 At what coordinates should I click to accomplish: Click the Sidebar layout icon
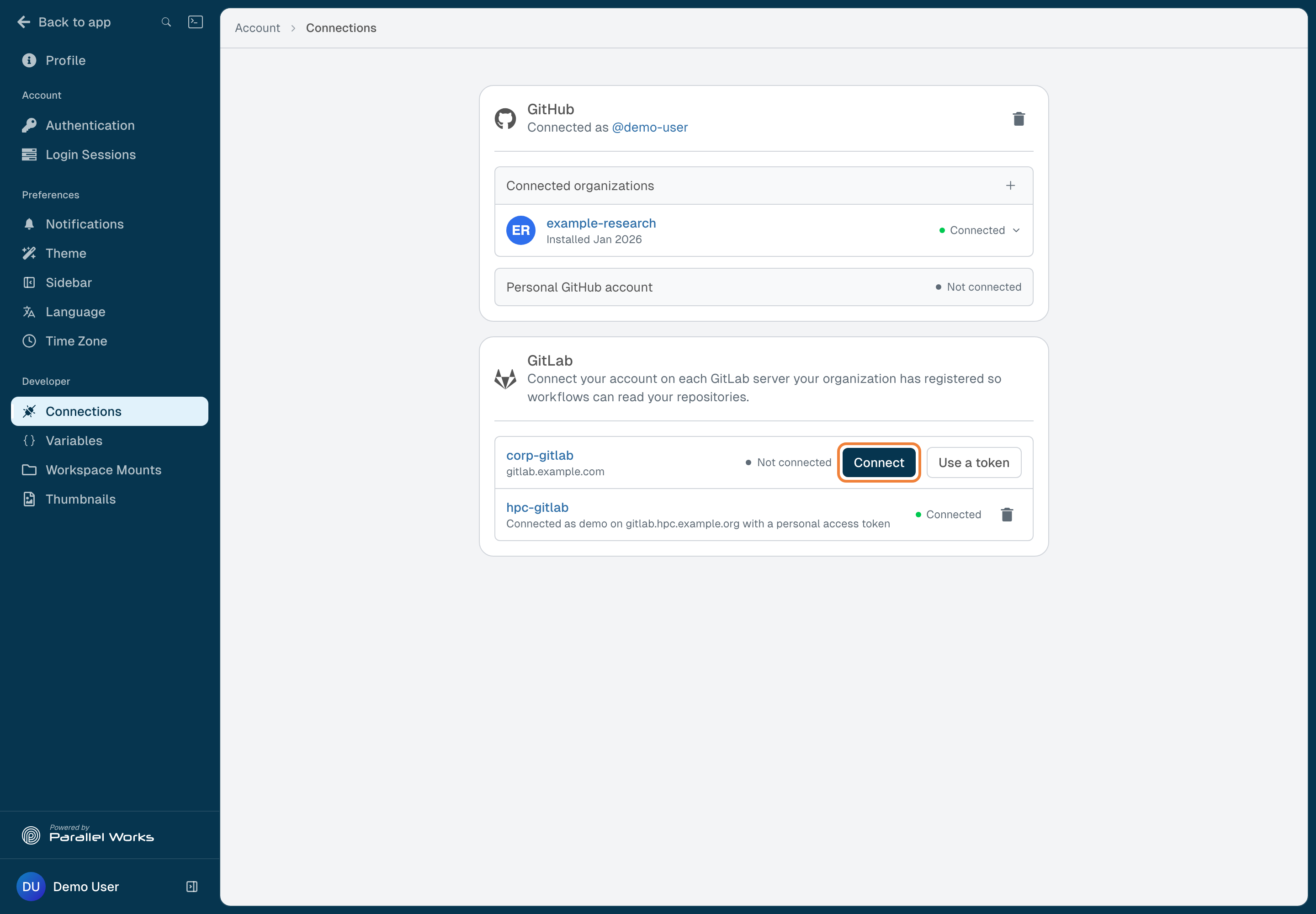point(29,282)
